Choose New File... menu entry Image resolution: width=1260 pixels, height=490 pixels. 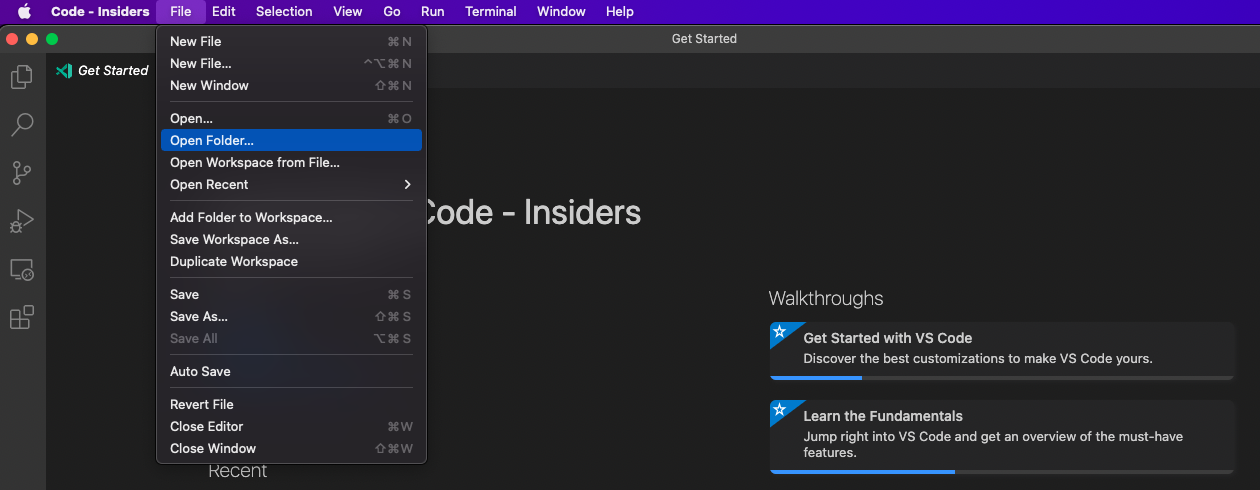tap(291, 63)
